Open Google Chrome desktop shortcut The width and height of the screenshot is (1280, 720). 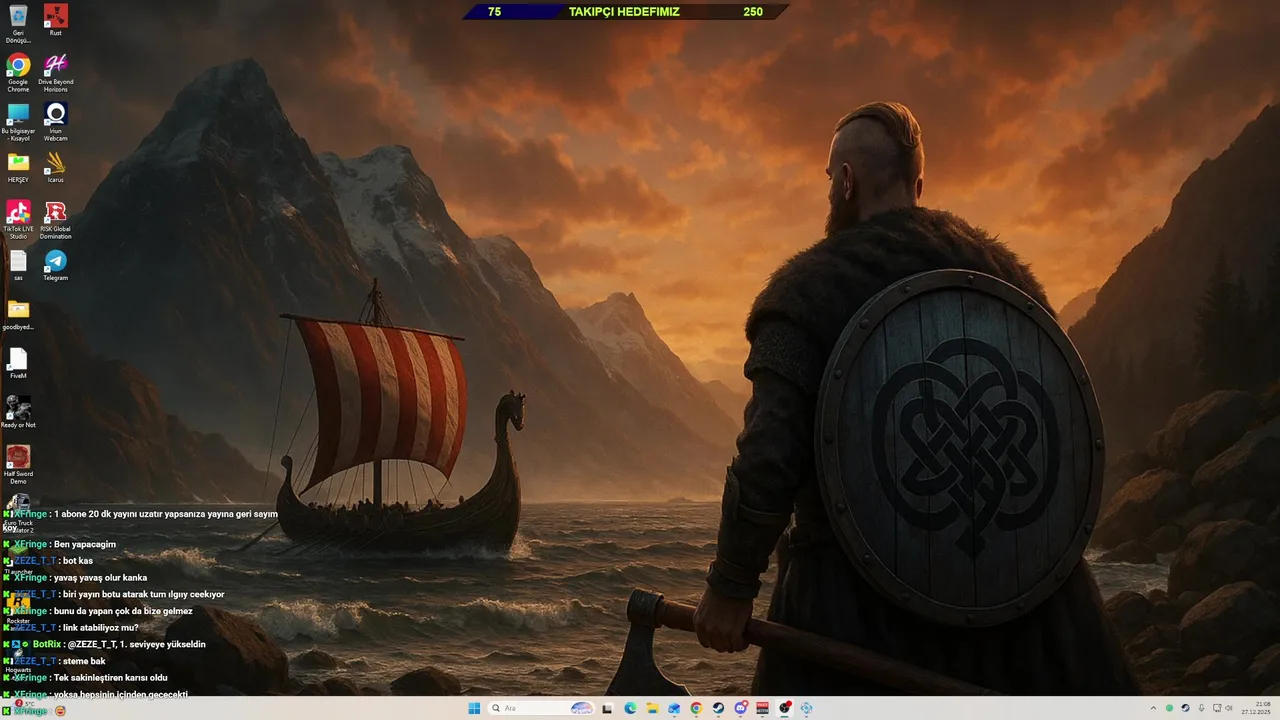point(18,72)
